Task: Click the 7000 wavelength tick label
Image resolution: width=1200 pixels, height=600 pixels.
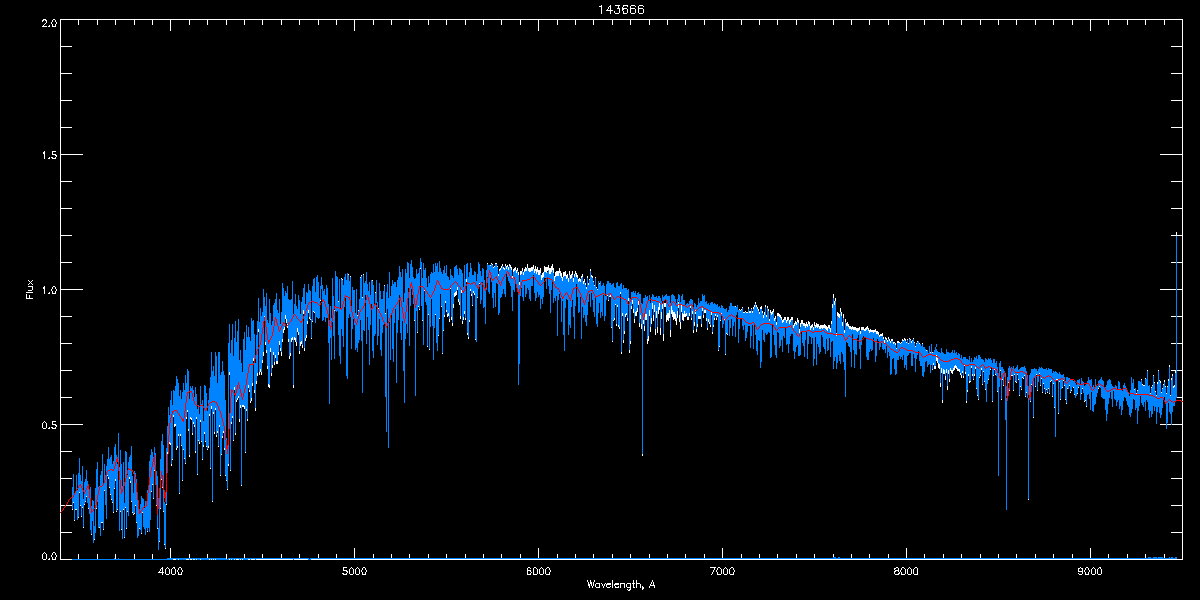Action: (722, 572)
